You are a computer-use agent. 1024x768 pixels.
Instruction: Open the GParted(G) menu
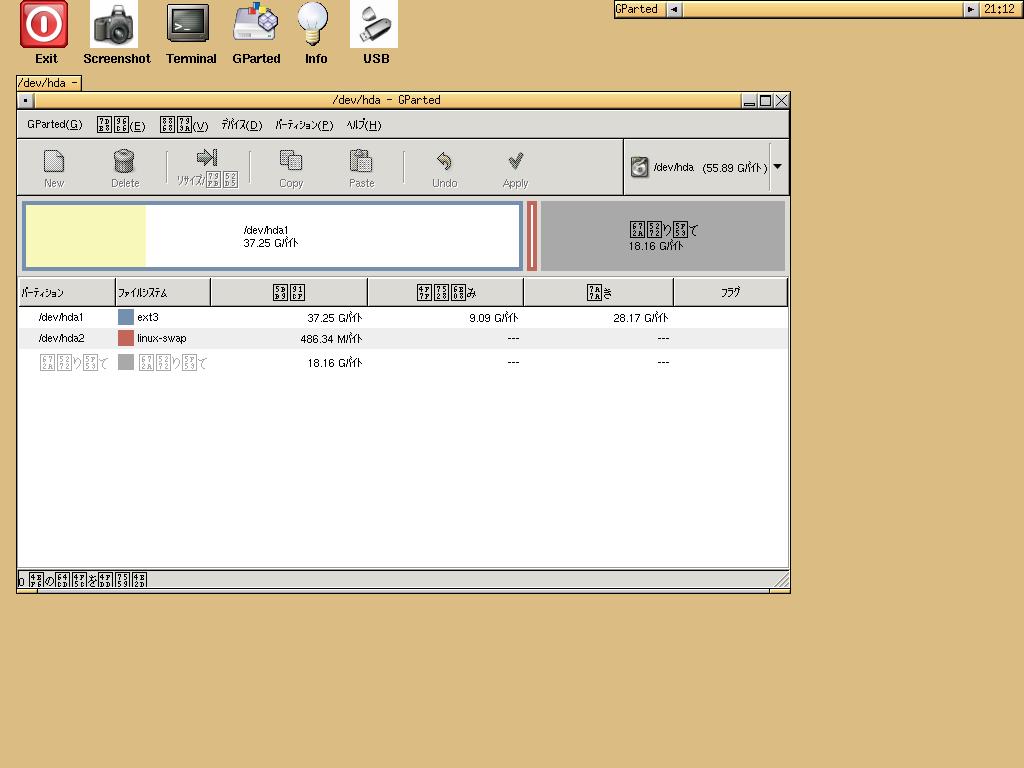[54, 125]
